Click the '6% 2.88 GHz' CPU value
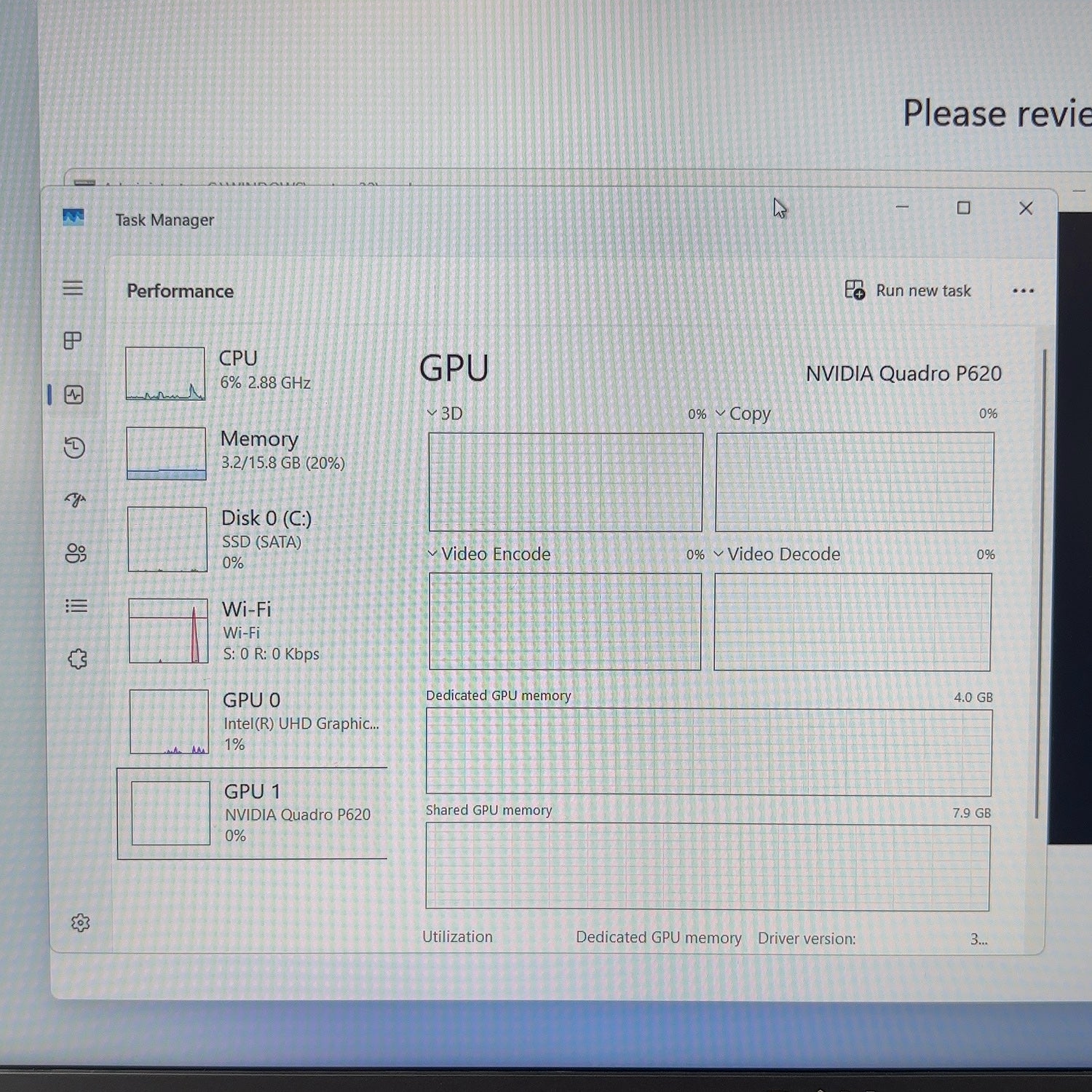This screenshot has height=1092, width=1092. point(265,383)
